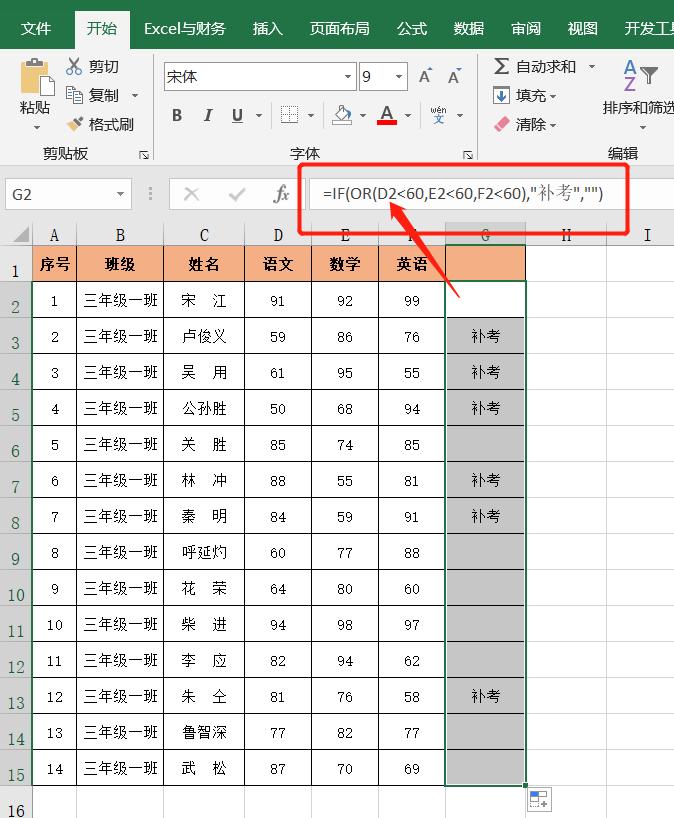Screen dimensions: 674x818
Task: Switch to the 页面布局 tab
Action: [339, 28]
